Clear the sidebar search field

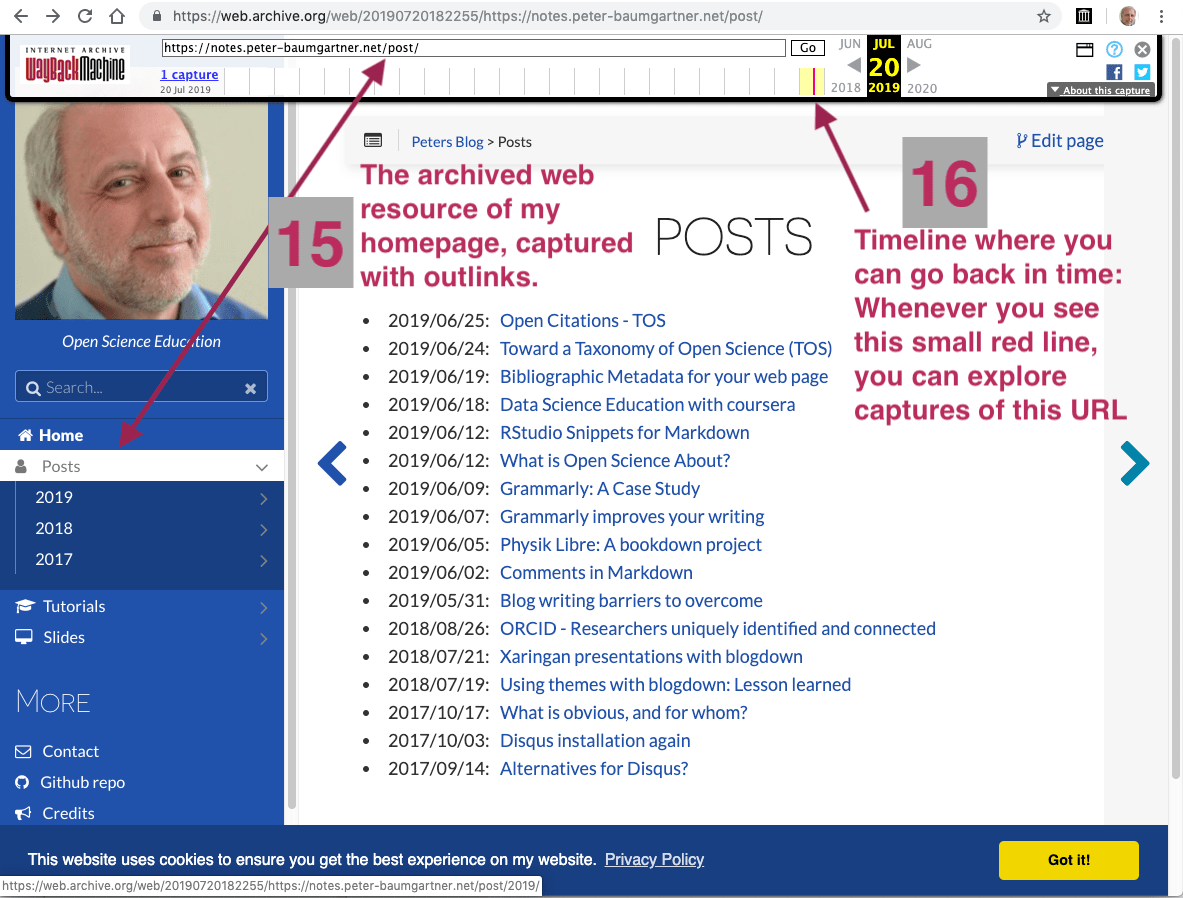pyautogui.click(x=250, y=388)
